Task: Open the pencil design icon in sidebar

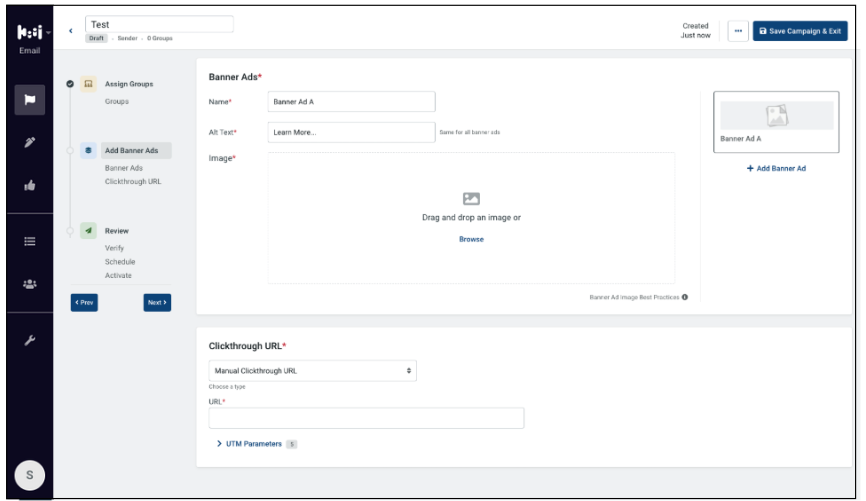Action: pos(30,143)
